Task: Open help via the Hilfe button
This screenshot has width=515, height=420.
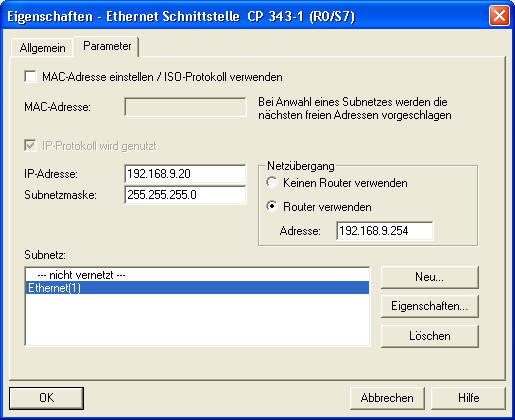Action: coord(468,398)
